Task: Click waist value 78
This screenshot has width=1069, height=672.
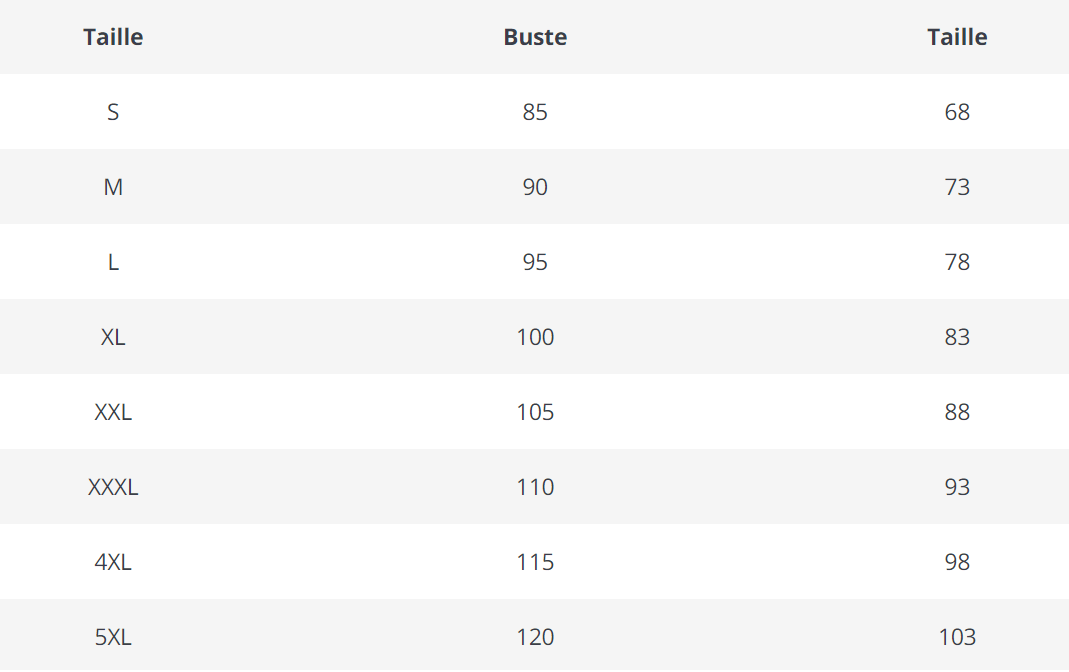Action: coord(957,262)
